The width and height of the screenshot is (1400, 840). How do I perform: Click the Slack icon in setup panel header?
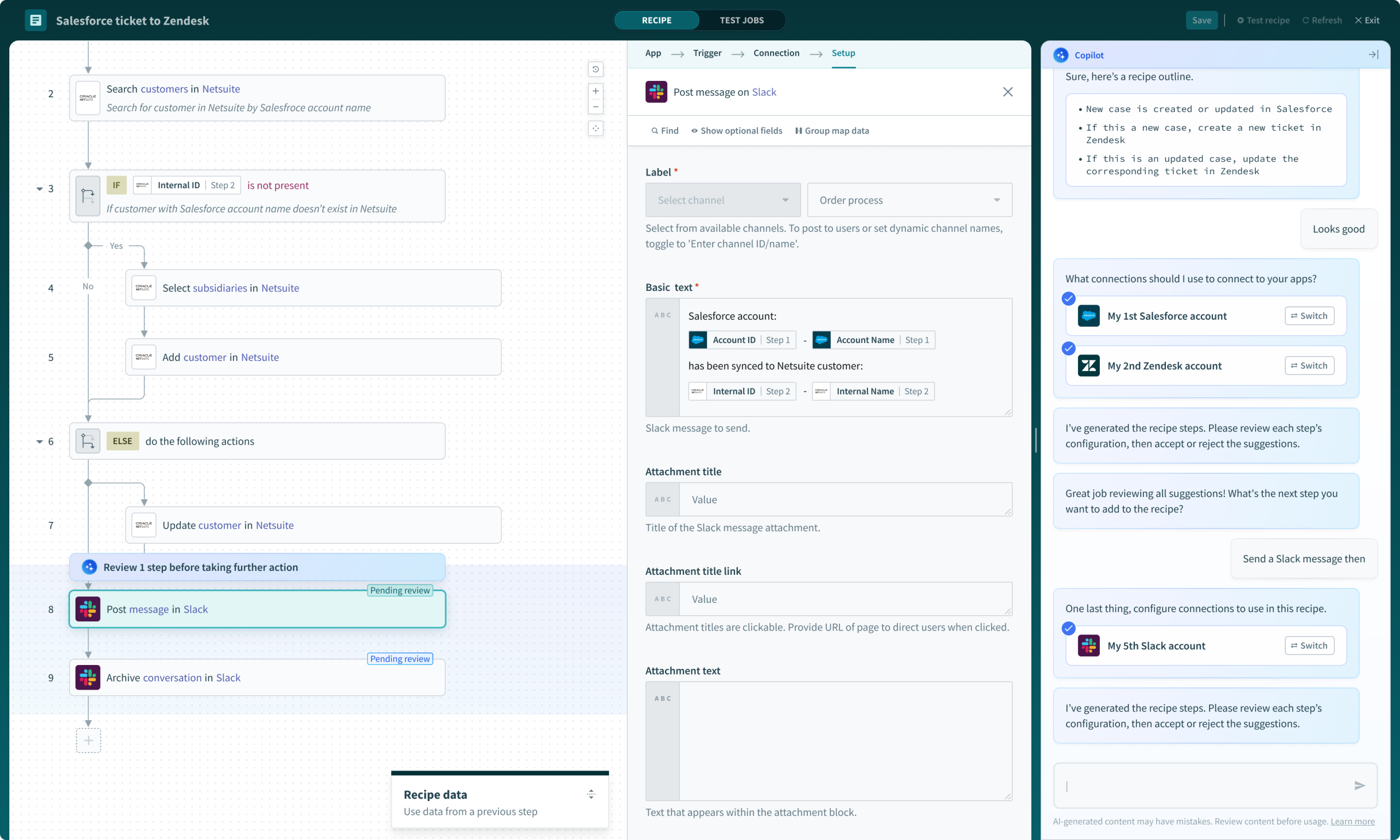coord(656,92)
